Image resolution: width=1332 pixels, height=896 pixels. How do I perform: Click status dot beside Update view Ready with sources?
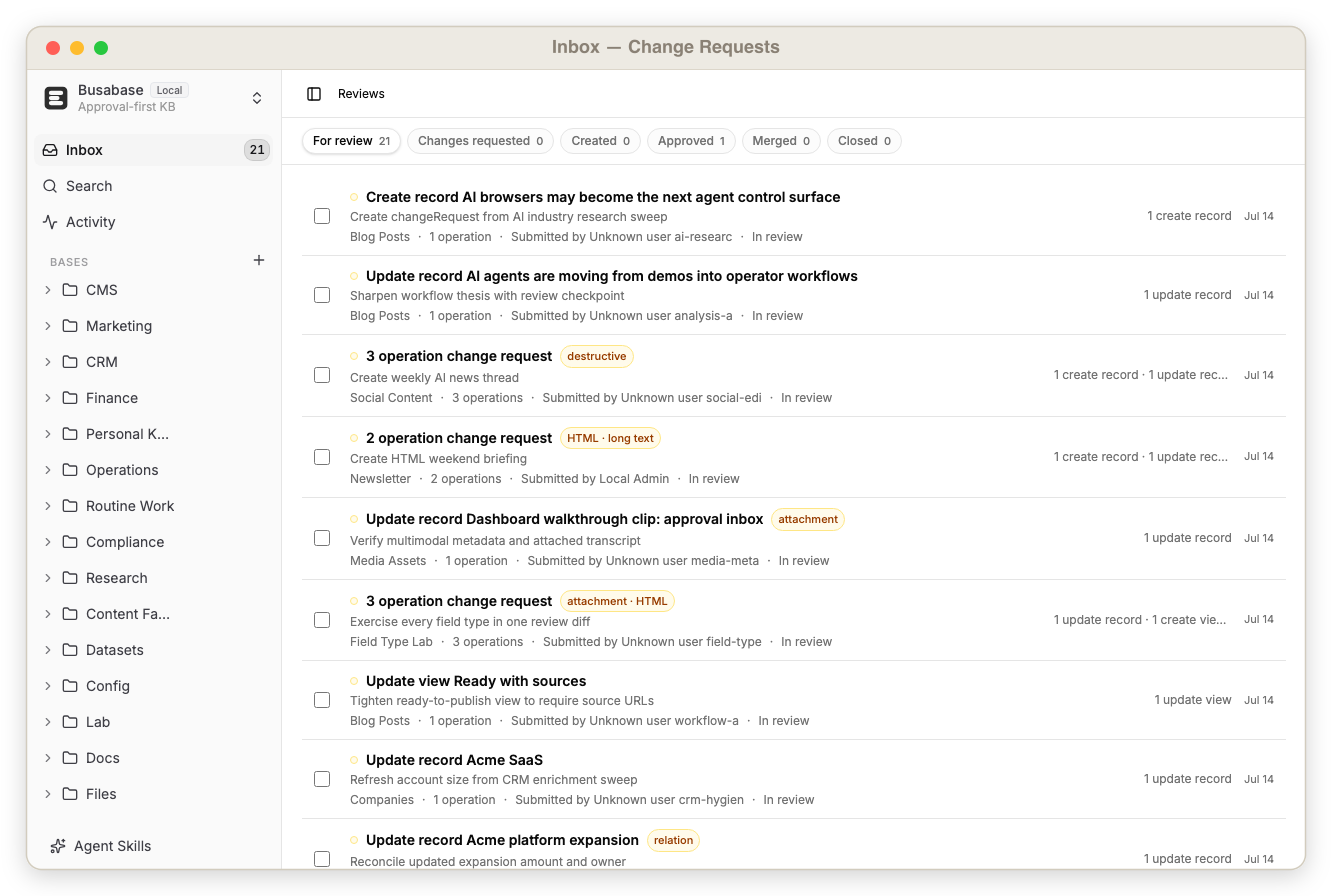354,681
